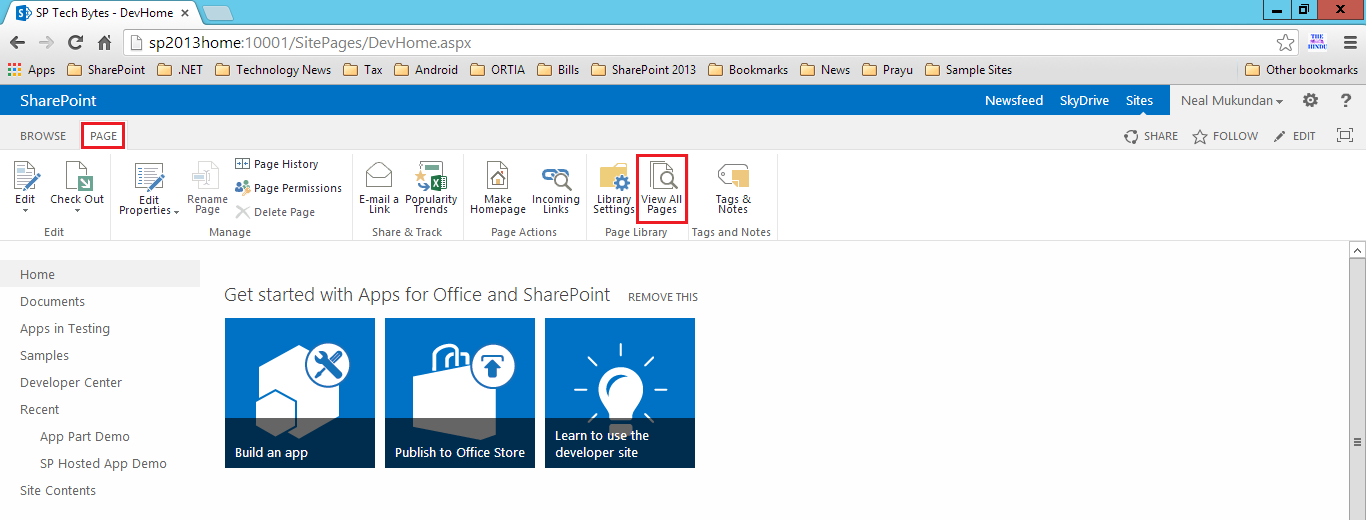Viewport: 1366px width, 520px height.
Task: Click the View All Pages ribbon icon
Action: tap(662, 189)
